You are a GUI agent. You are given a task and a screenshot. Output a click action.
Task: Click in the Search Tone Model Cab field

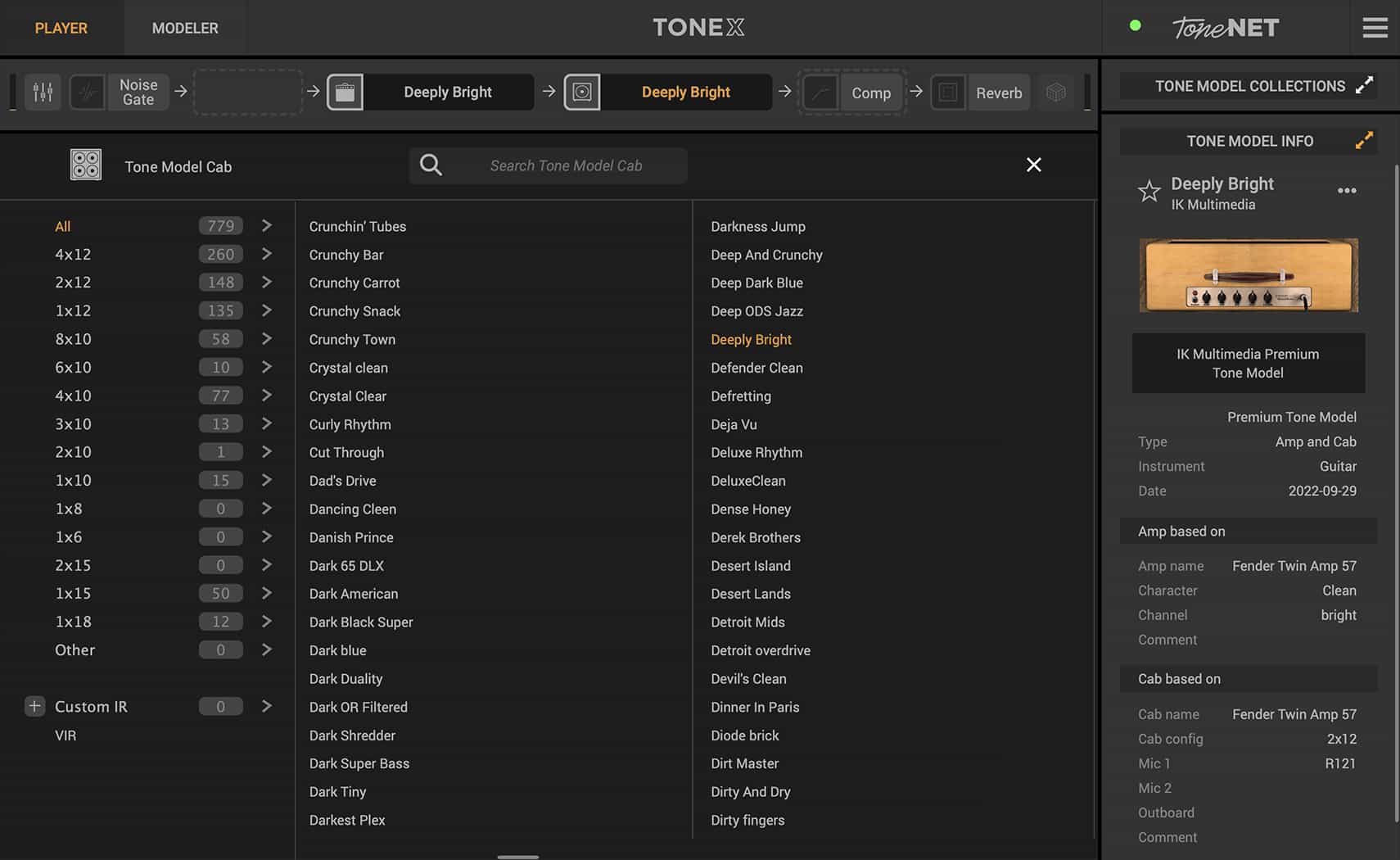point(566,165)
